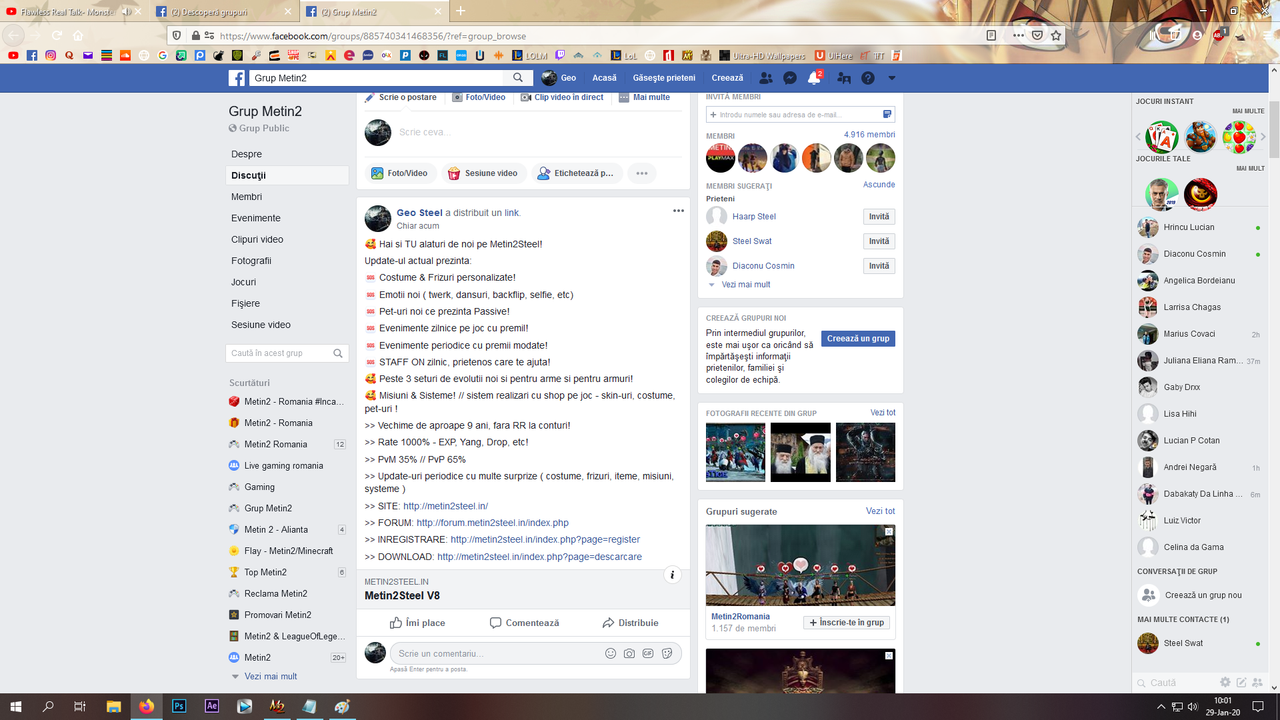1280x720 pixels.
Task: Like the post with Îmi place
Action: pyautogui.click(x=418, y=623)
